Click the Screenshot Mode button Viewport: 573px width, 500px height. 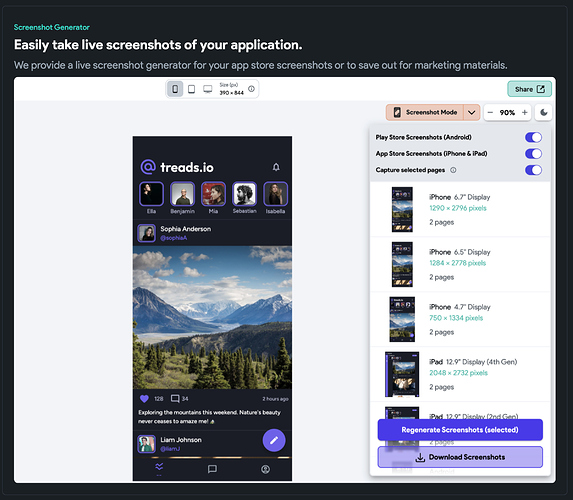[425, 112]
